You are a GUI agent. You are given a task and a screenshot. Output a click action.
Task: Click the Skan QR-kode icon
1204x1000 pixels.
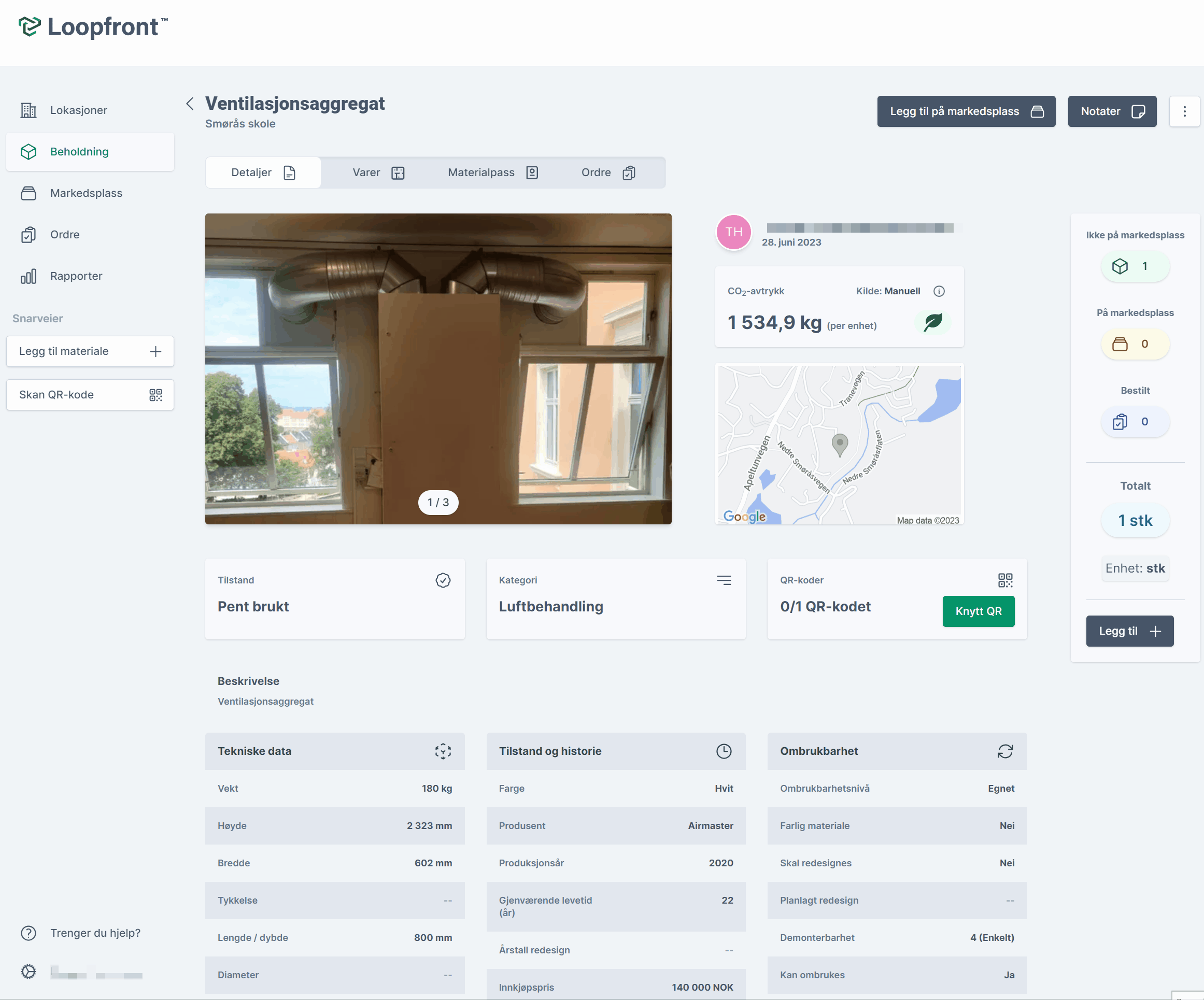(155, 394)
